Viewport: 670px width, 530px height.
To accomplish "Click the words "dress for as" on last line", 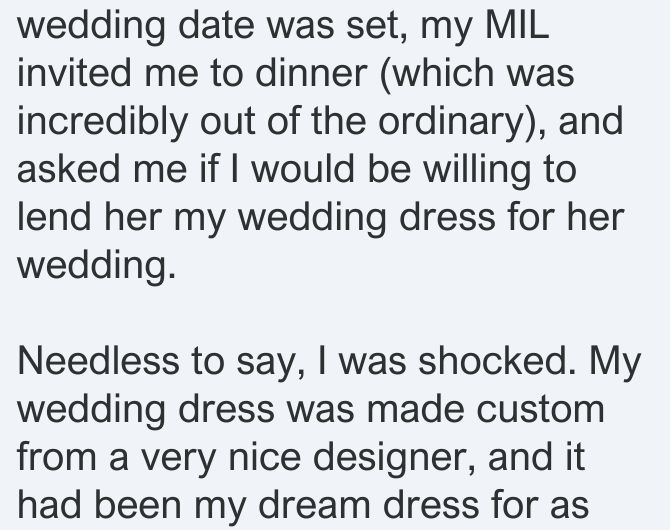I will (x=486, y=505).
